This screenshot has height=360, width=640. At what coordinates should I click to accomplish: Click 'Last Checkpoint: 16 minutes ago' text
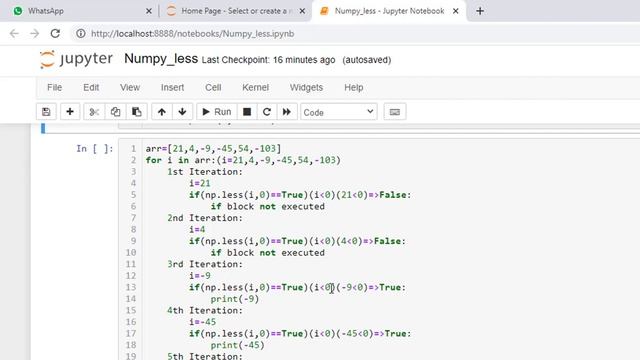(x=268, y=60)
